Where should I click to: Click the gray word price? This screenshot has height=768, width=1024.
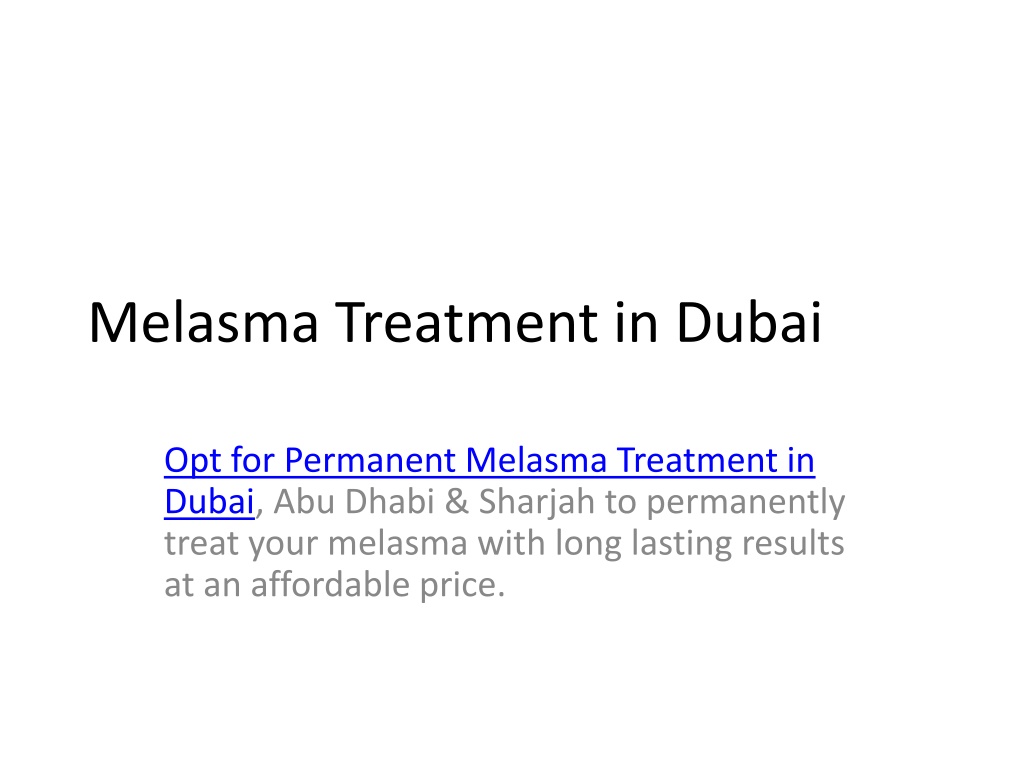[462, 586]
